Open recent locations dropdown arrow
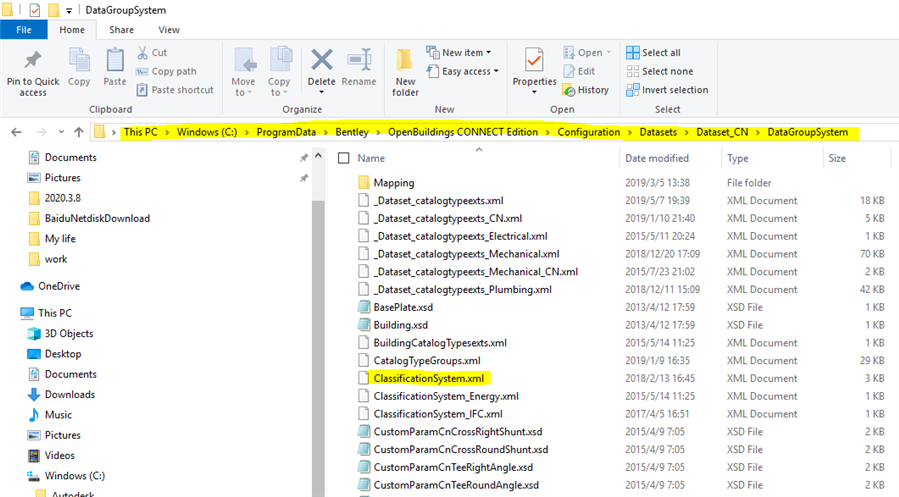The height and width of the screenshot is (497, 899). point(61,132)
